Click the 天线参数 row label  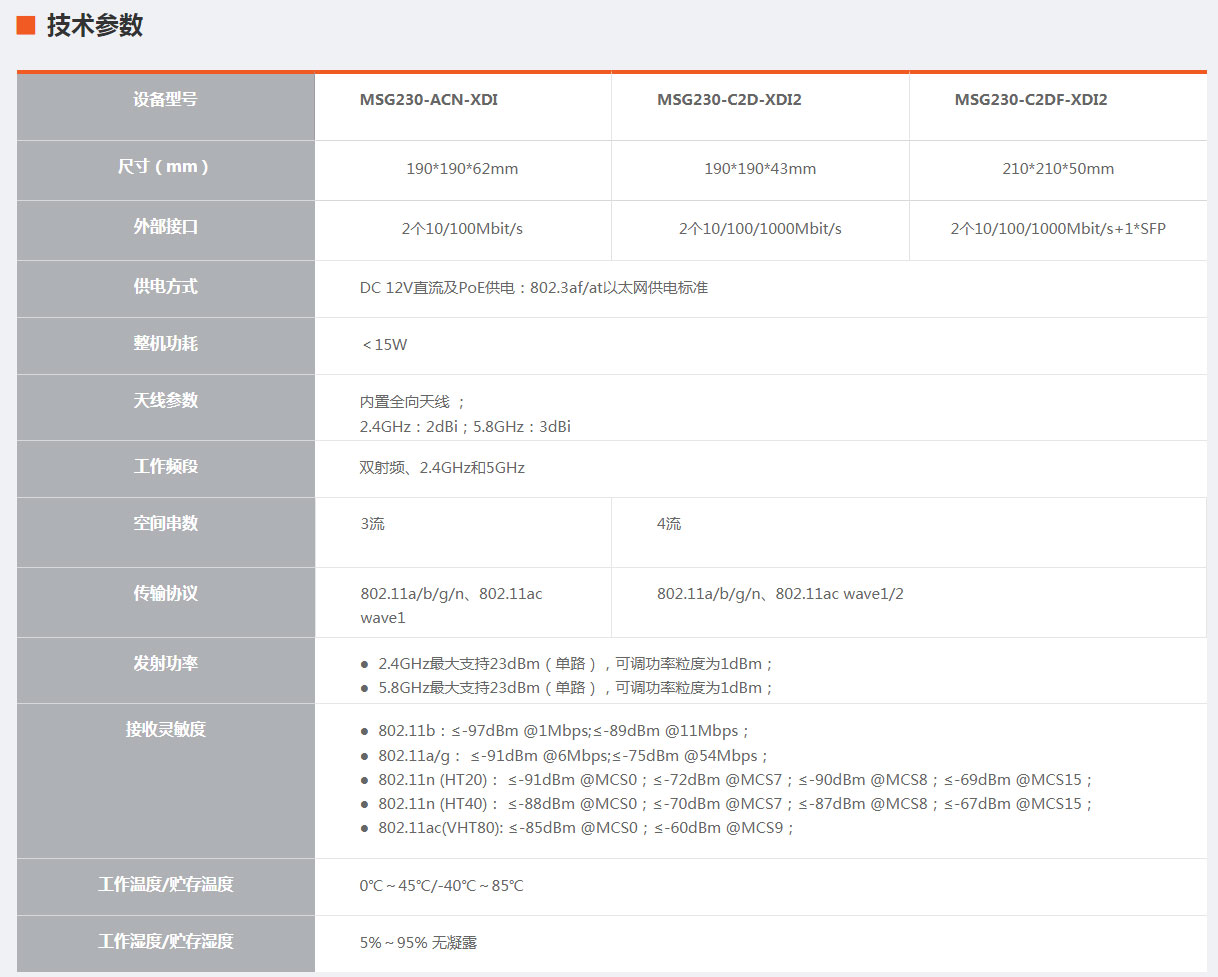coord(166,401)
